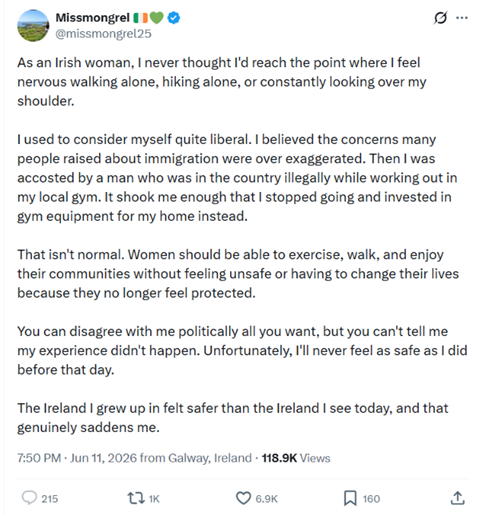Click the Jun 11, 2026 date text

click(x=103, y=458)
